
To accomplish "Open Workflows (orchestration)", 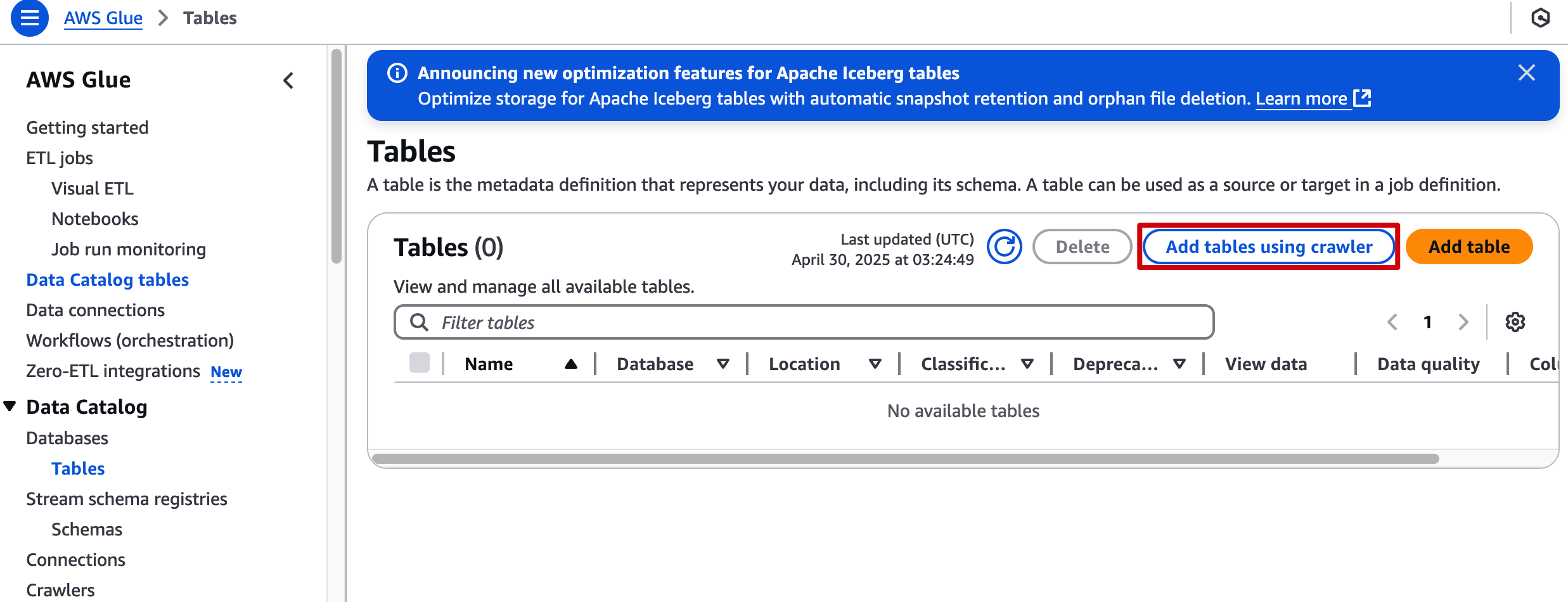I will pyautogui.click(x=130, y=340).
